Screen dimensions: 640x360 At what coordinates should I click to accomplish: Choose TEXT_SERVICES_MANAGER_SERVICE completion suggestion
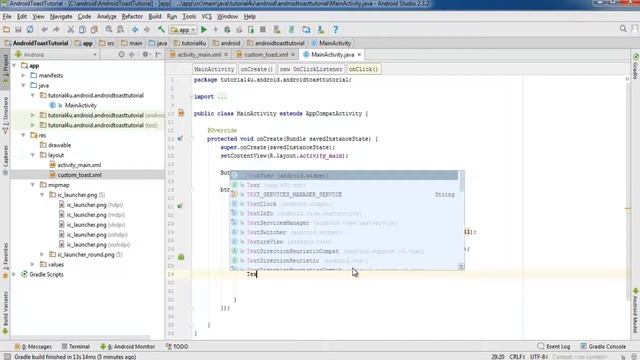tap(344, 194)
